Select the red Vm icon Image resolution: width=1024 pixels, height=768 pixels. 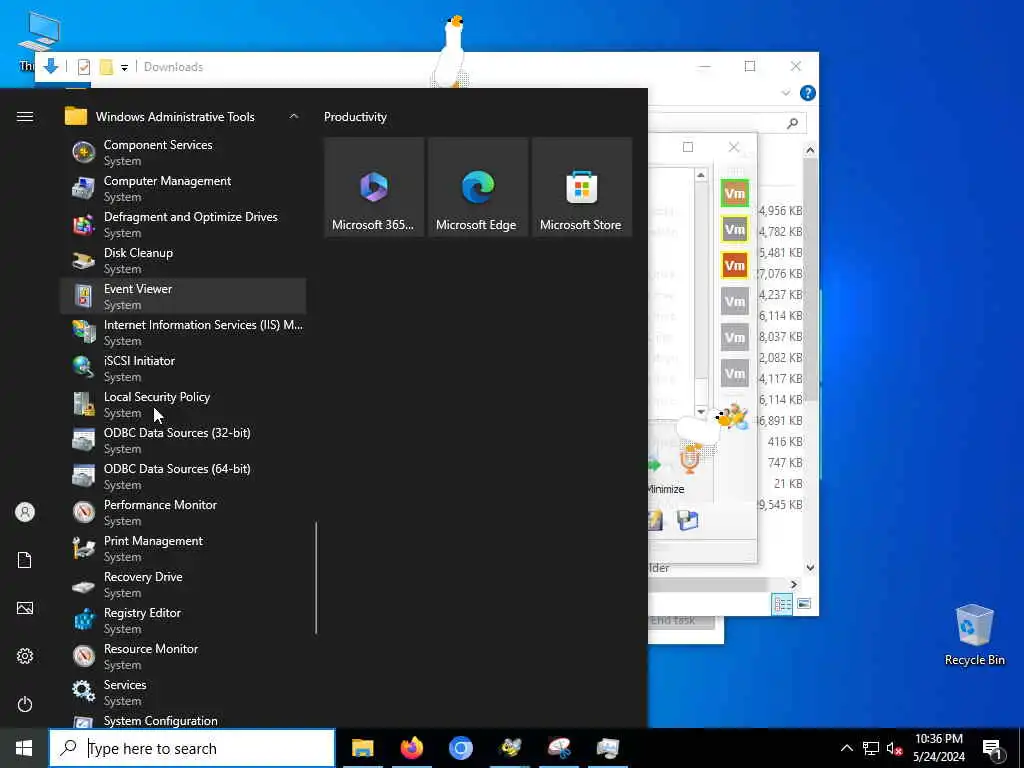pos(735,265)
